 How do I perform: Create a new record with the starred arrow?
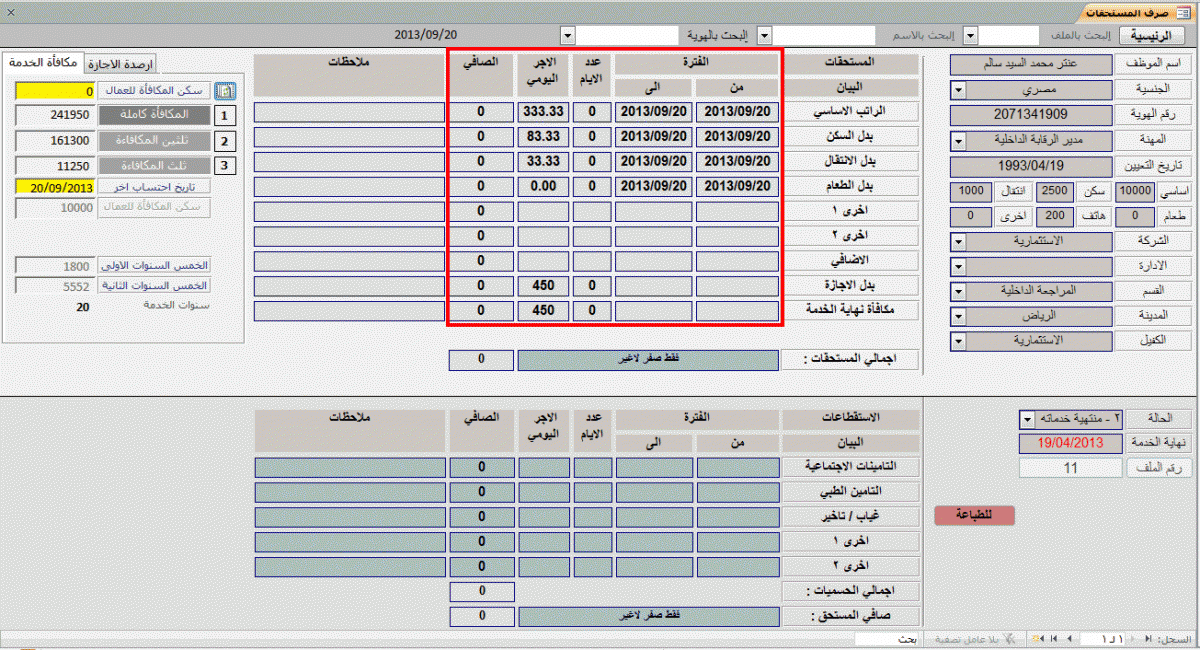pyautogui.click(x=1038, y=638)
